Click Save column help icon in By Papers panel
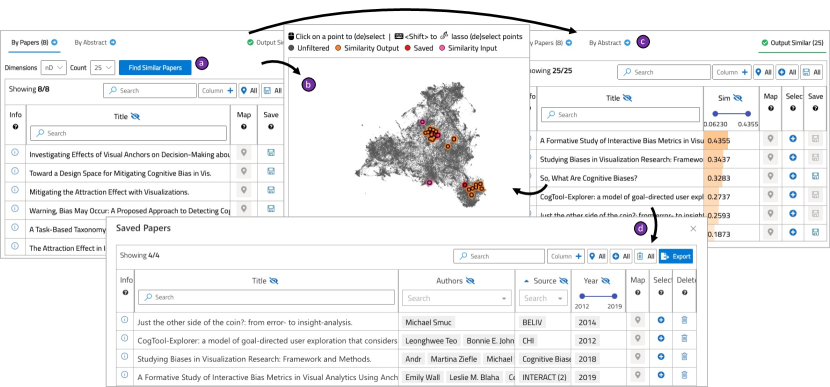830x387 pixels. [271, 127]
